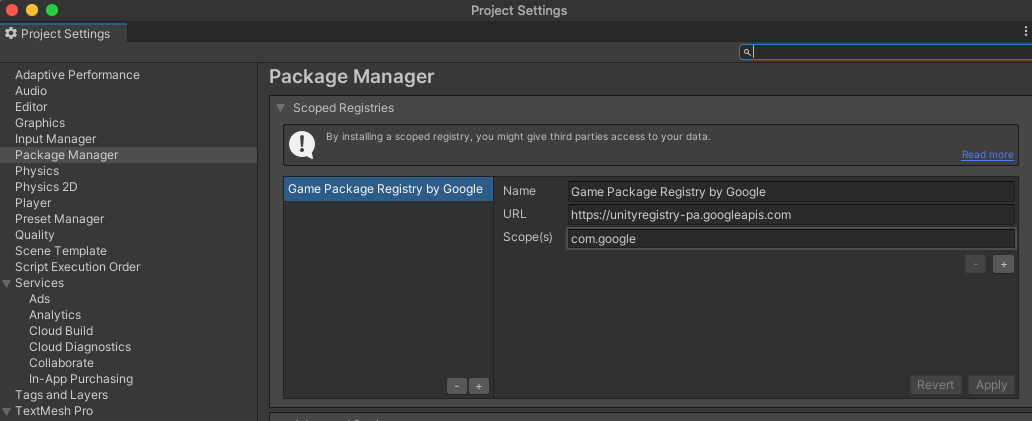Add a new scoped registry with plus
This screenshot has width=1032, height=421.
478,386
